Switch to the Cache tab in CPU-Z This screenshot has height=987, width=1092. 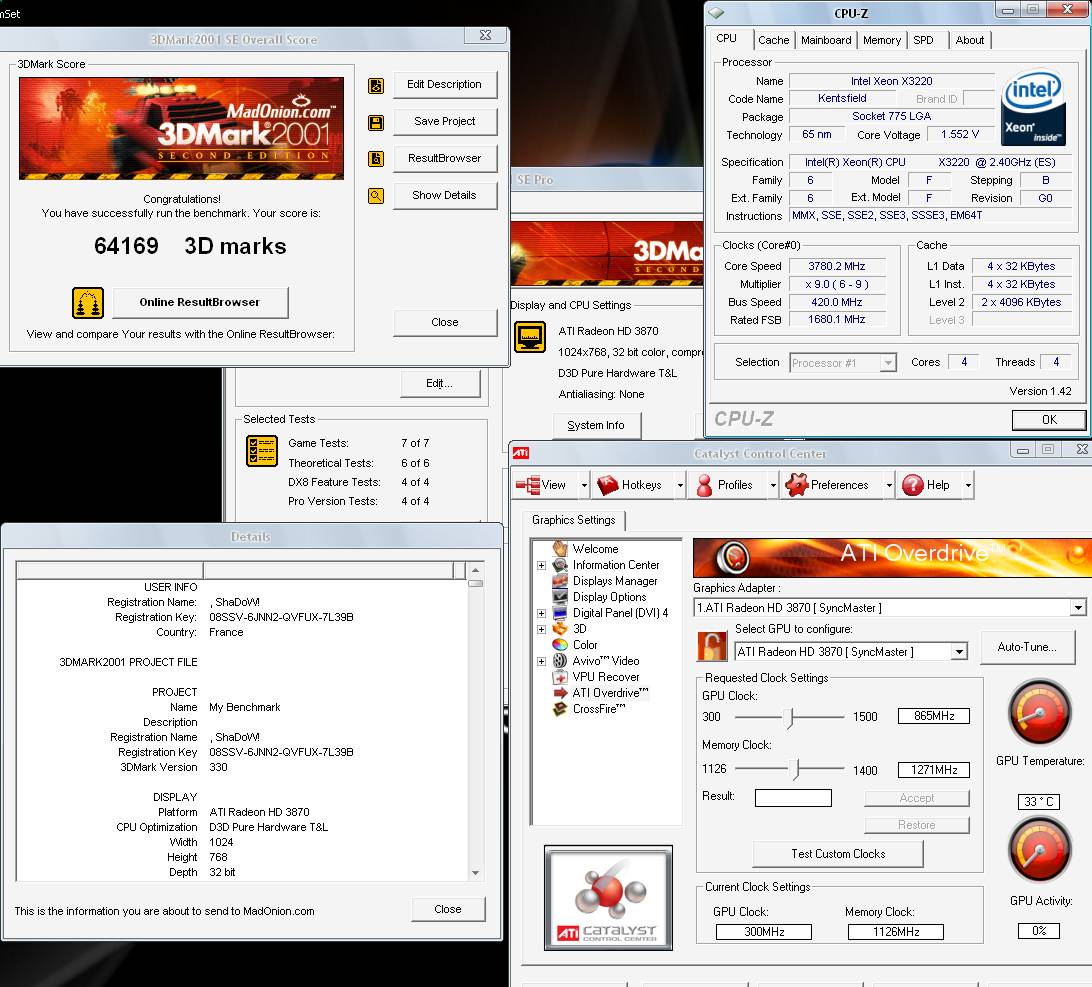point(773,40)
